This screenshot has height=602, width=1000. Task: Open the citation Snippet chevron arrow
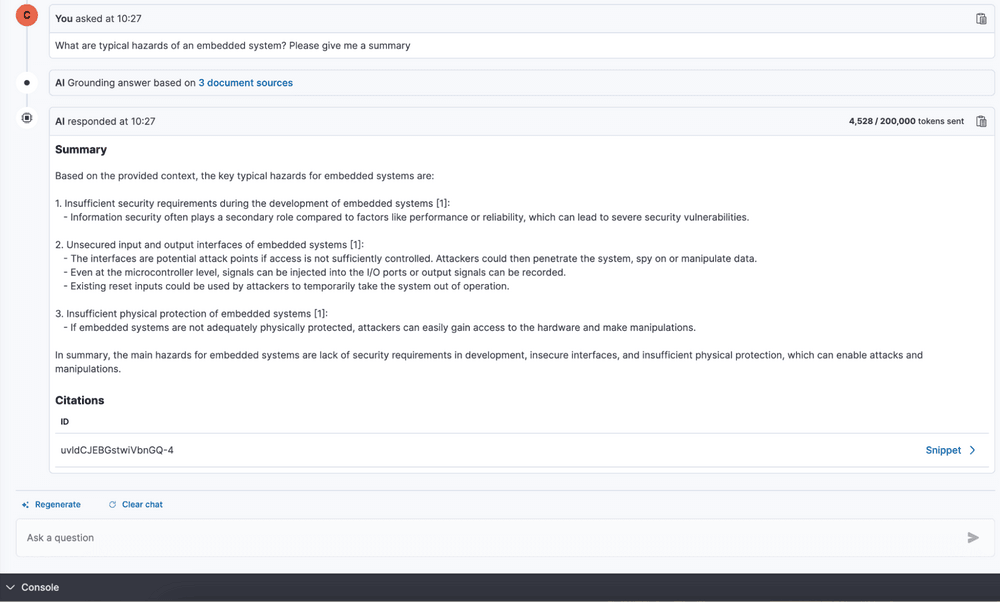pyautogui.click(x=972, y=450)
